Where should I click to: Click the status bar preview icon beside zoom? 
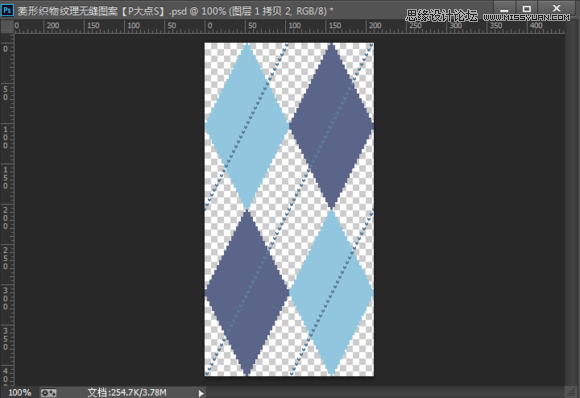48,392
